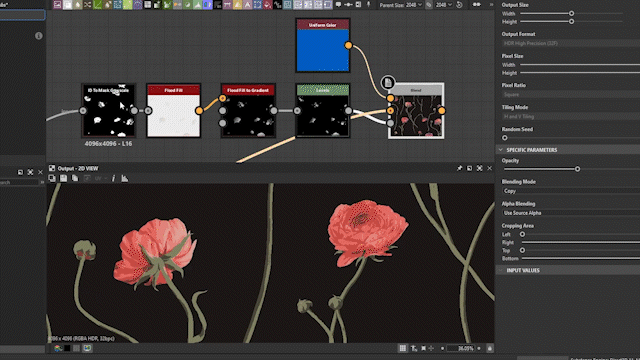Toggle the lock icon beside zoom percentage
This screenshot has width=640, height=360.
coord(490,348)
